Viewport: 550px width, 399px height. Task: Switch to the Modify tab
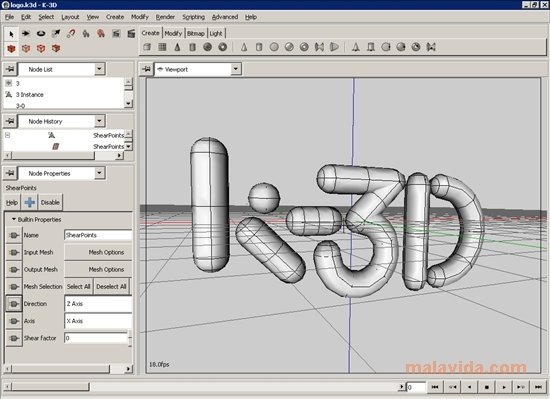[173, 33]
